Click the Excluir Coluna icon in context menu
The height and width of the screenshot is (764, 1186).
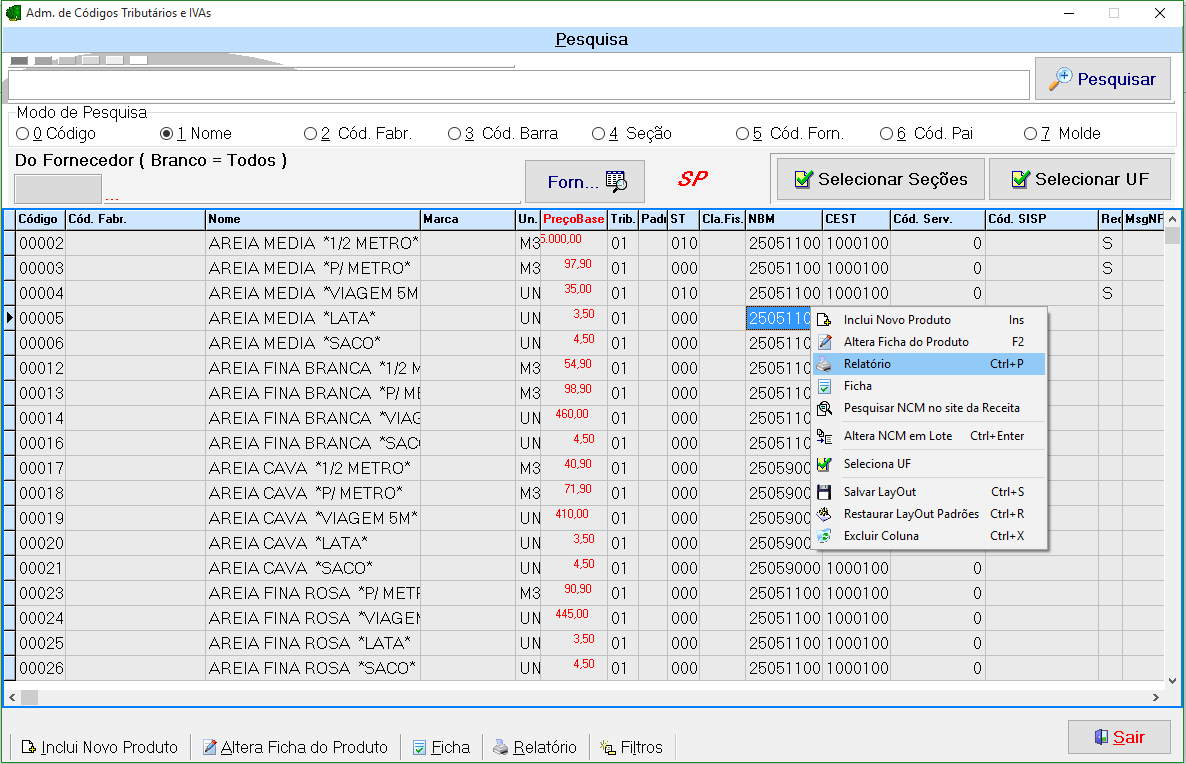824,536
